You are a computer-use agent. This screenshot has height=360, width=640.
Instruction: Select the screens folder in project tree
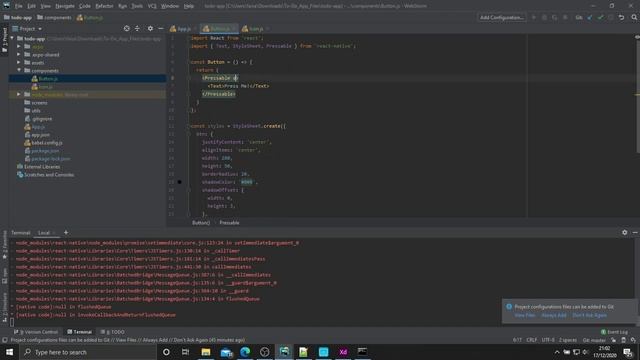click(39, 102)
